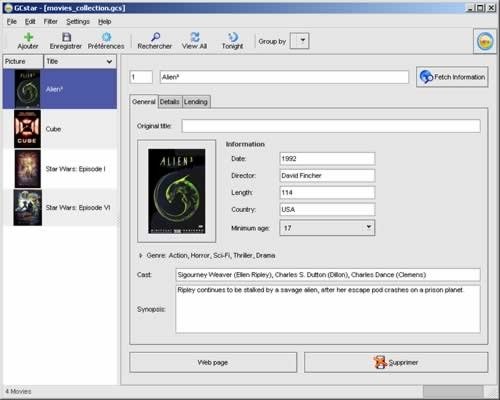The height and width of the screenshot is (400, 500).
Task: Click the GCstar logo button in toolbar
Action: [485, 42]
